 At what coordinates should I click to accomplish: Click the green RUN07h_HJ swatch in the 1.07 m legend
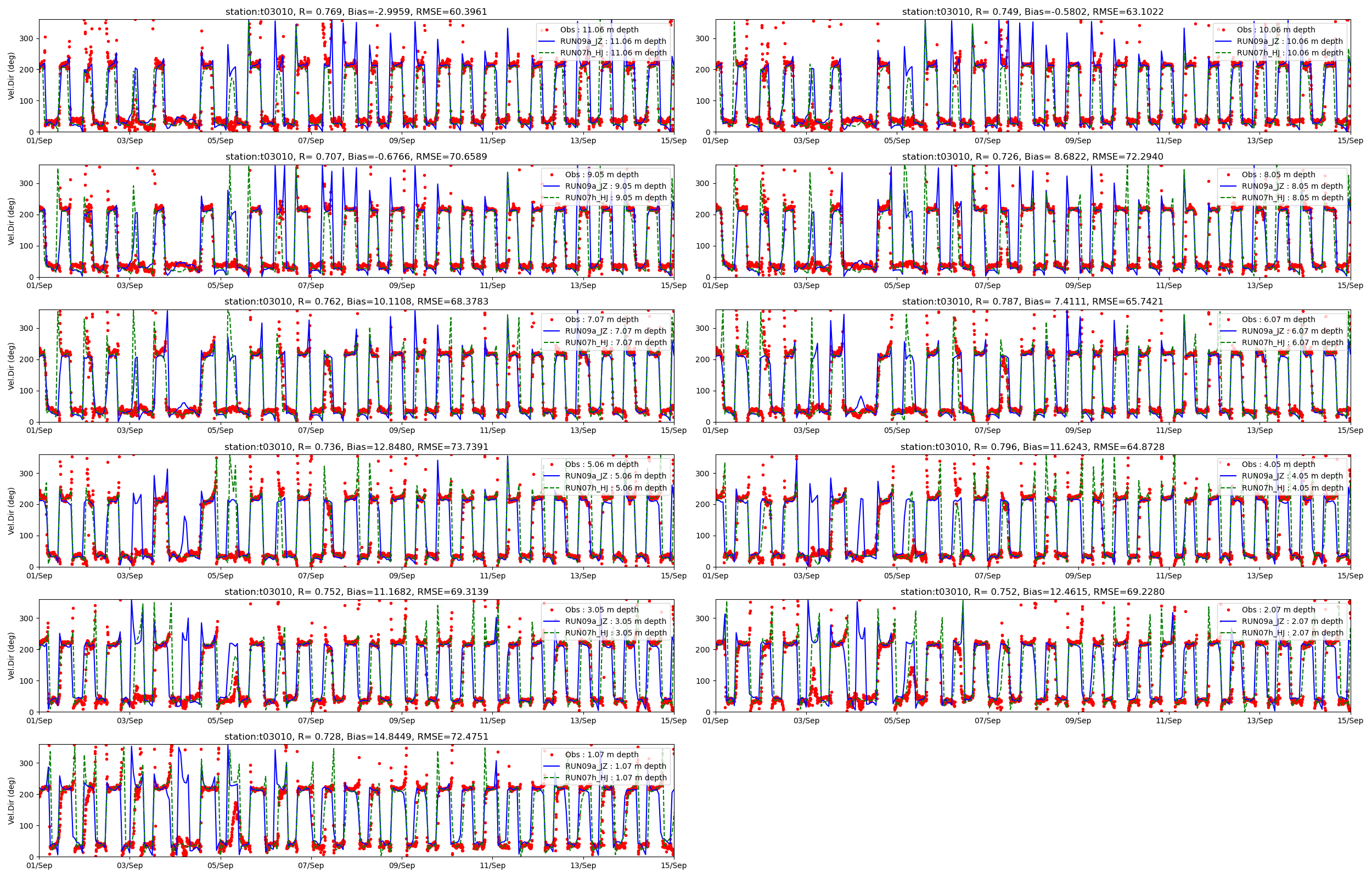(552, 778)
